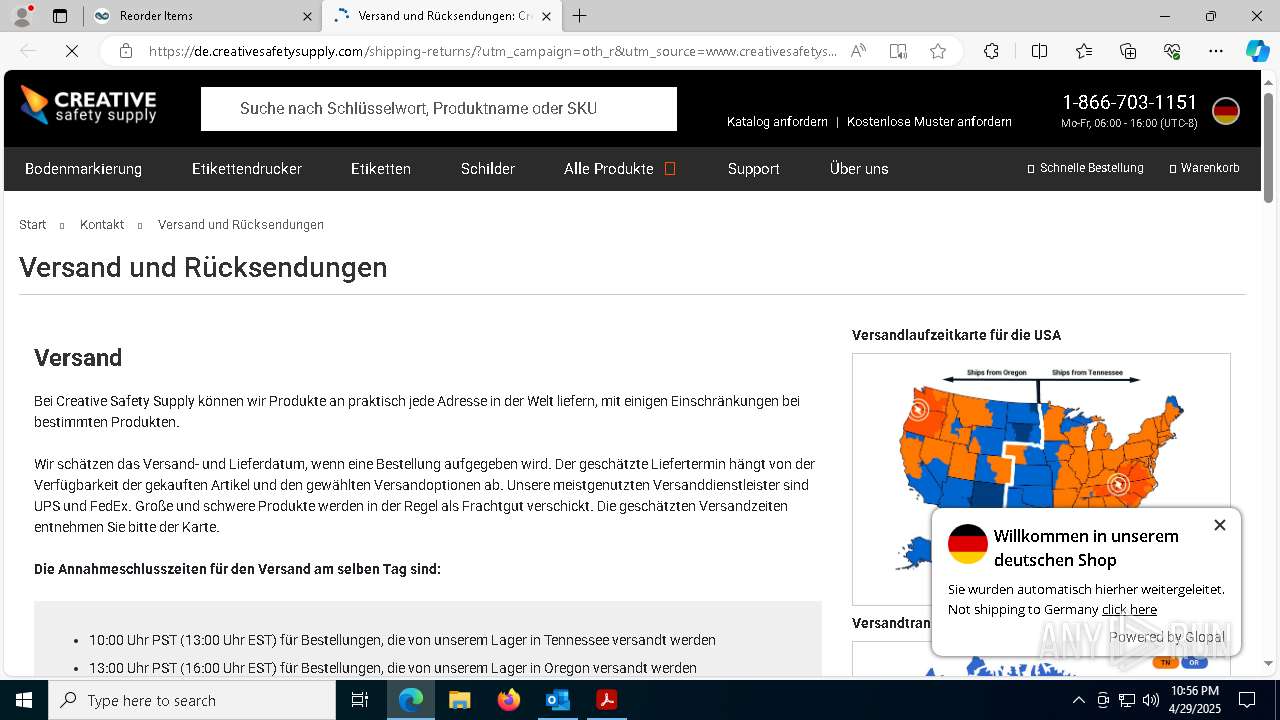The width and height of the screenshot is (1280, 720).
Task: Open Outlook from taskbar
Action: point(558,700)
